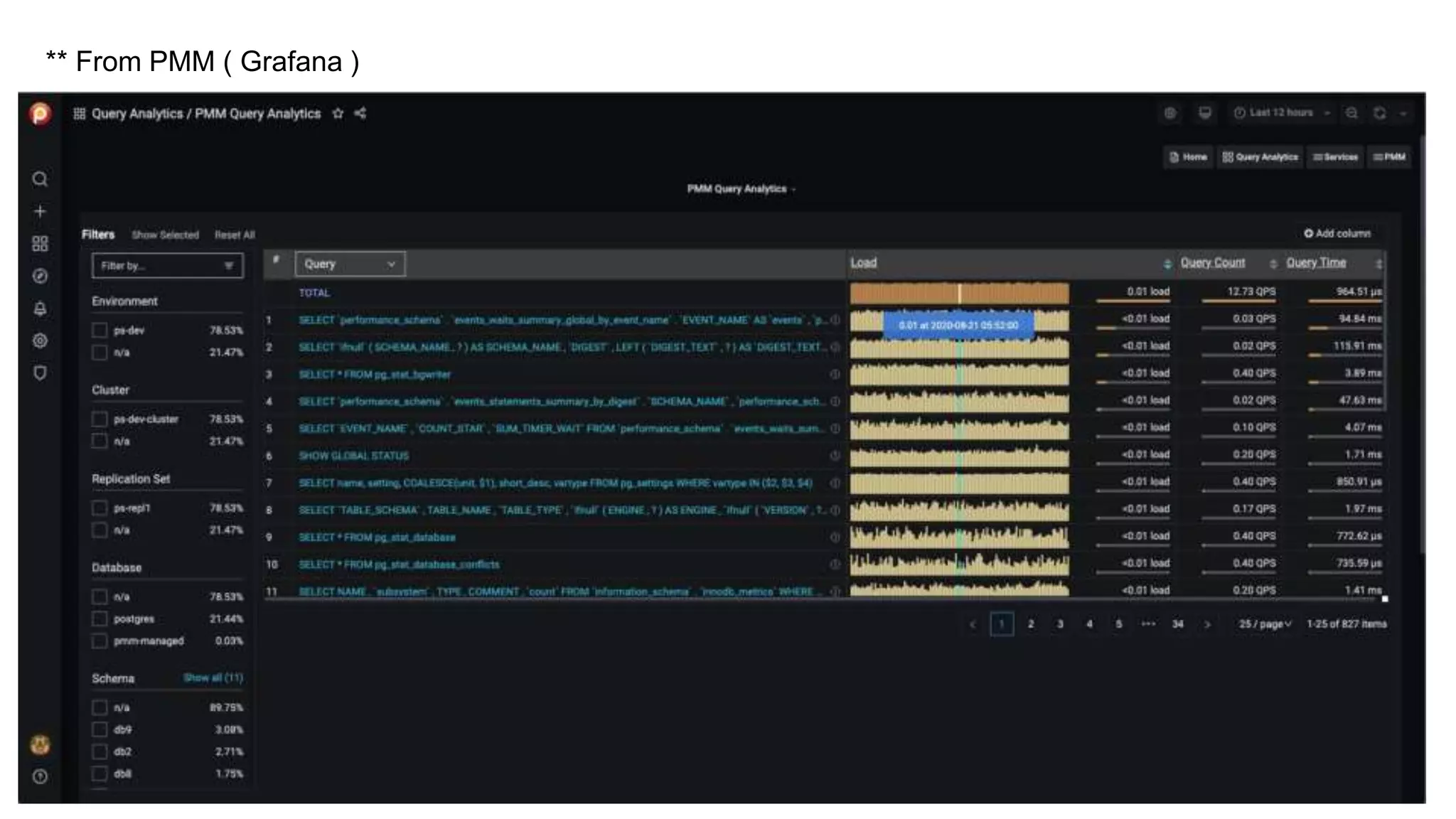Check the postgres database filter checkbox
The width and height of the screenshot is (1456, 819).
coord(100,619)
